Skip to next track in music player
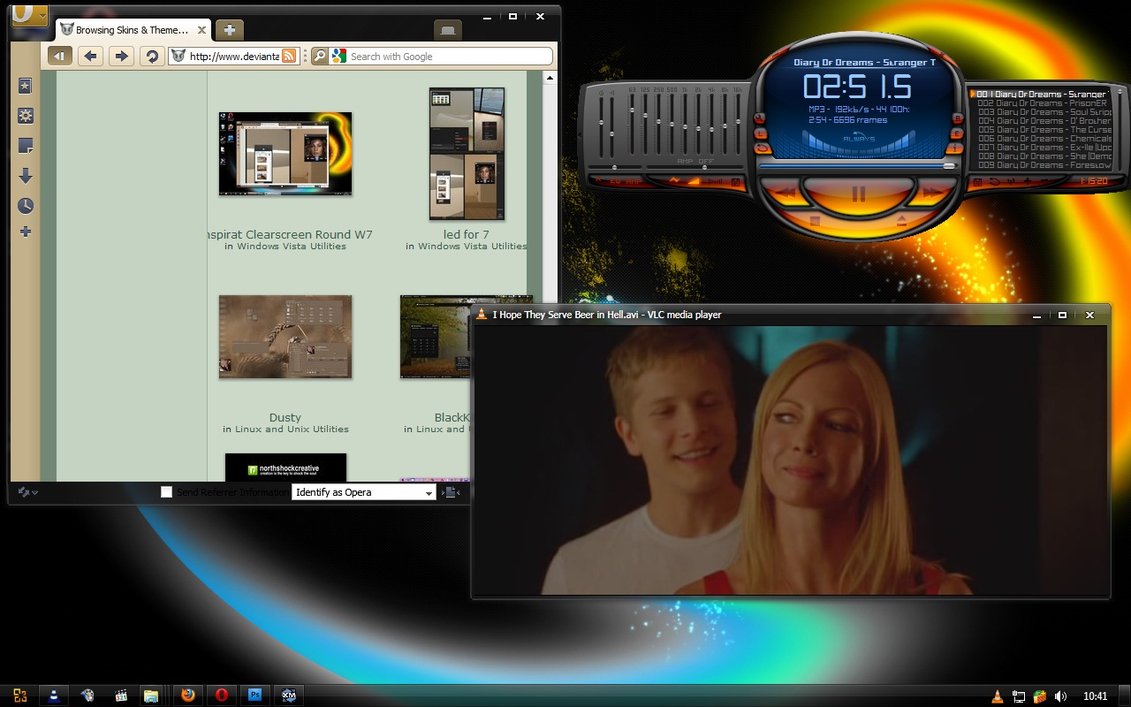 (930, 191)
